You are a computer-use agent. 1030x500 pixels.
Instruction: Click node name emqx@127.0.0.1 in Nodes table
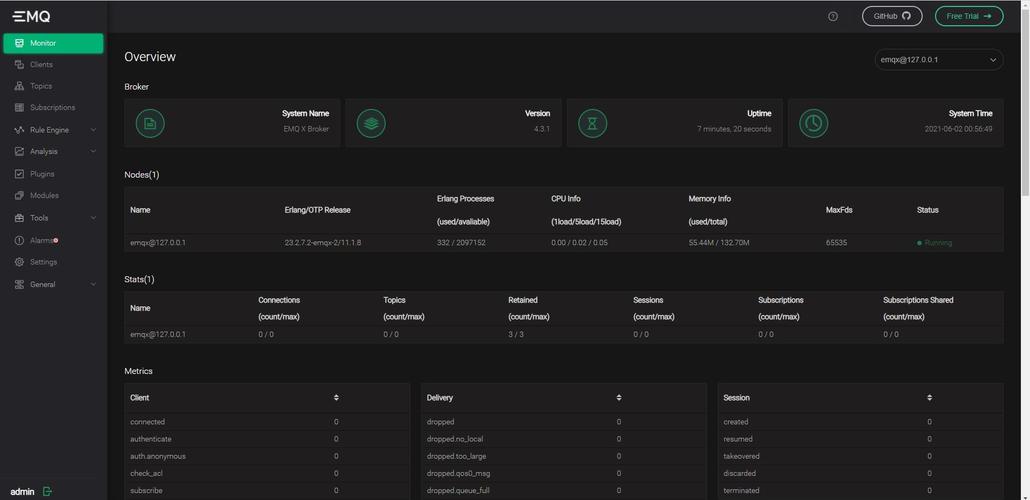coord(158,243)
